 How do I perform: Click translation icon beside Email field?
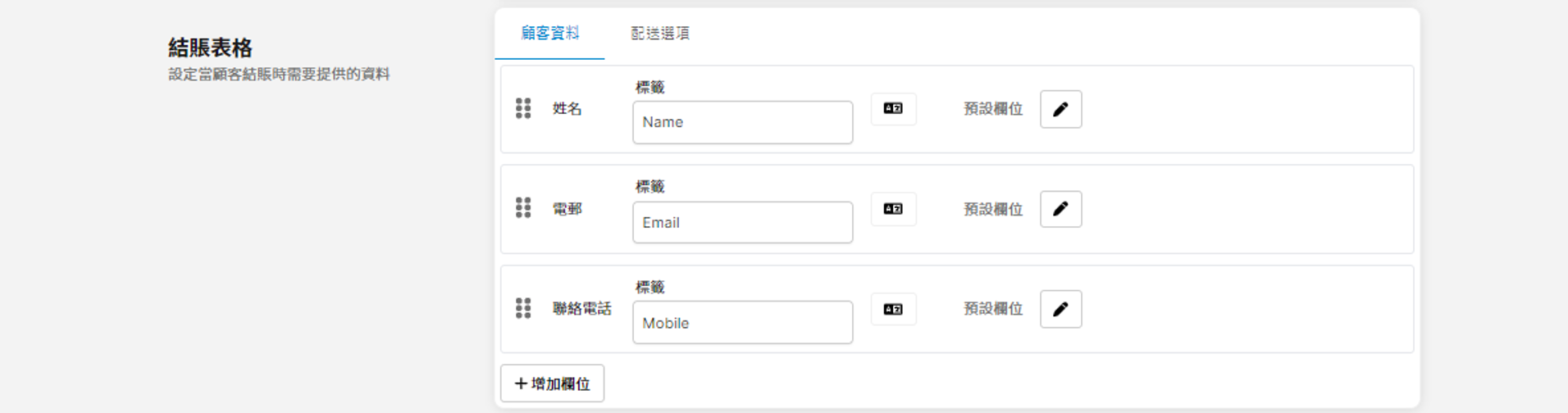coord(893,209)
